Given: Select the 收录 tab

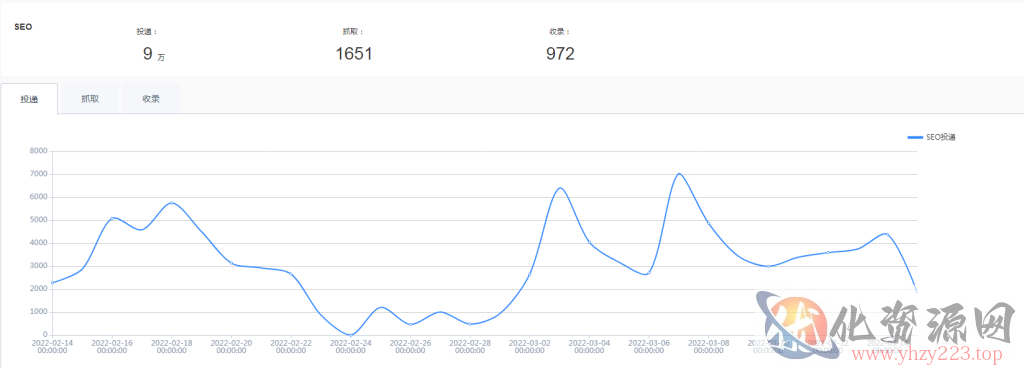Looking at the screenshot, I should [x=152, y=99].
